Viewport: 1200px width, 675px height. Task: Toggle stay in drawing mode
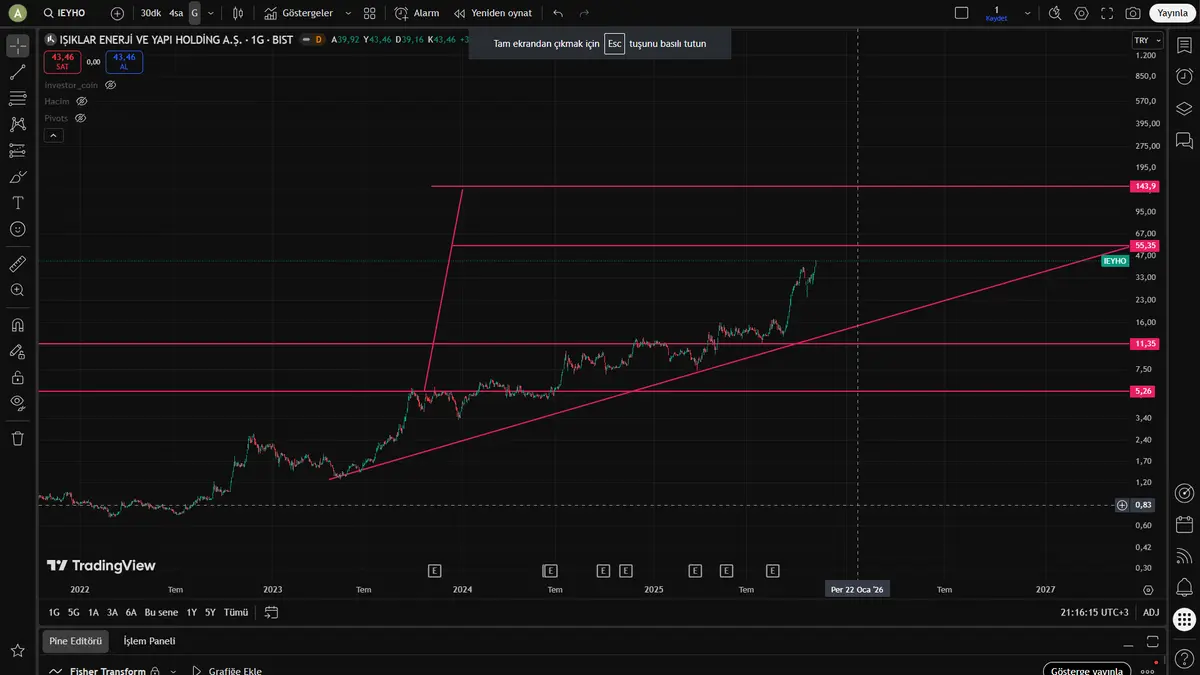point(17,351)
